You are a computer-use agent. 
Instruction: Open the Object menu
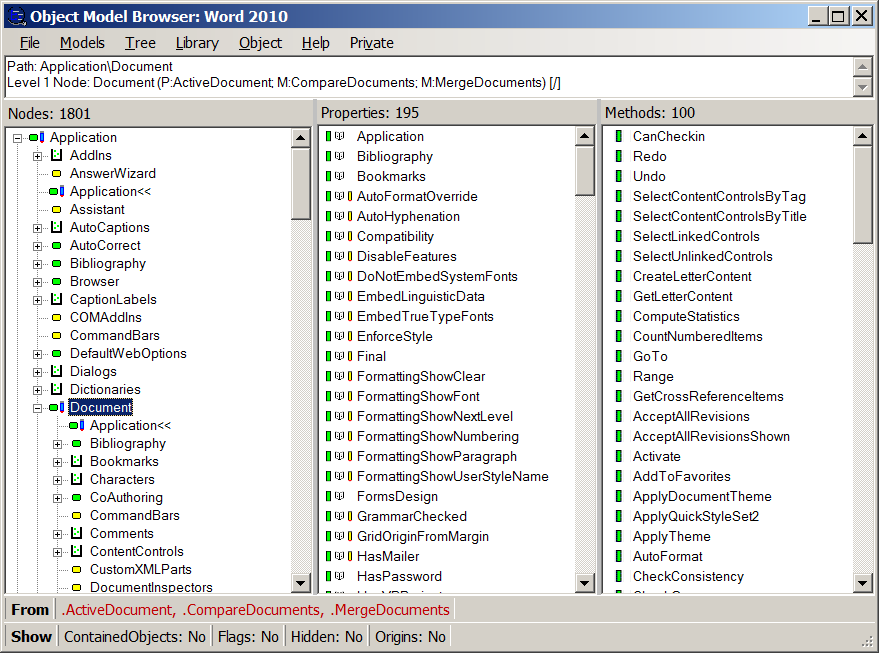tap(260, 43)
